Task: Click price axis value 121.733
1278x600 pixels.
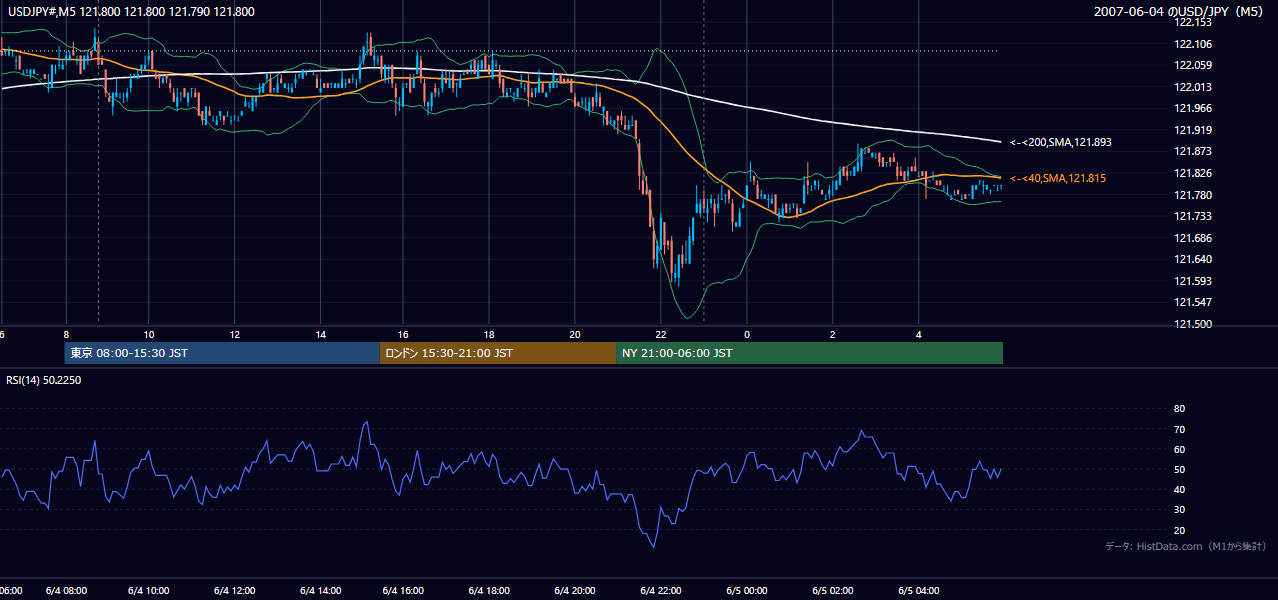Action: (1192, 216)
